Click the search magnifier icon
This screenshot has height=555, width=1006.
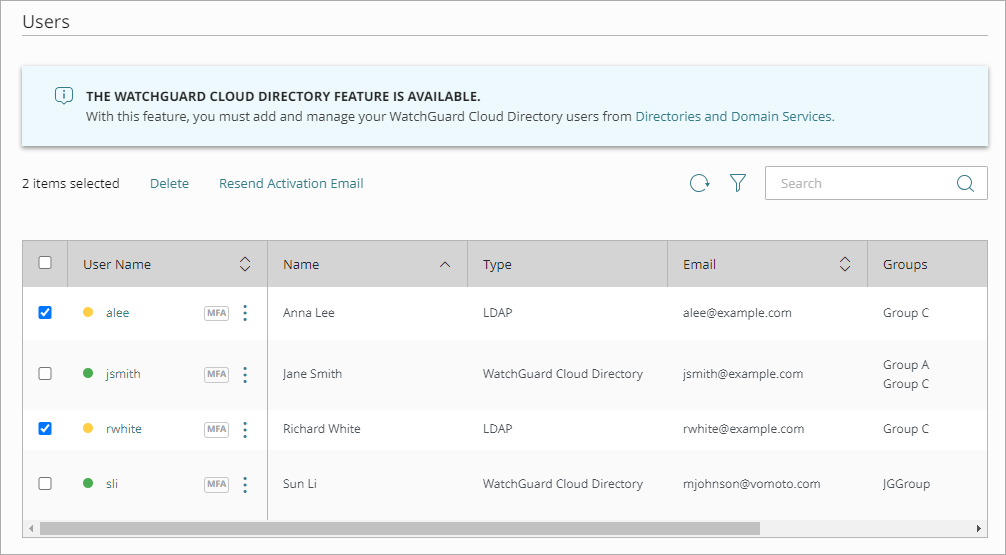[965, 183]
